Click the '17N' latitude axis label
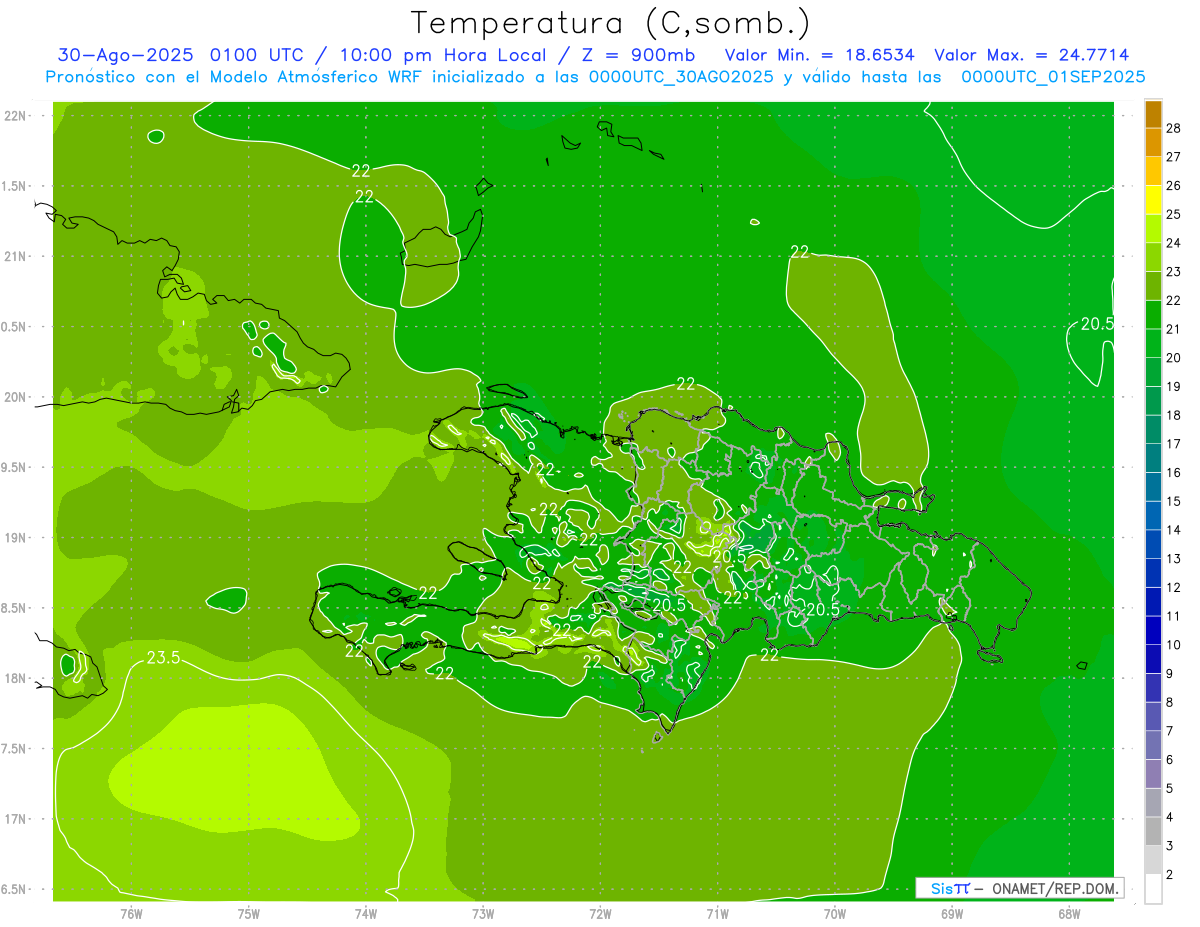The width and height of the screenshot is (1200, 927). 15,819
